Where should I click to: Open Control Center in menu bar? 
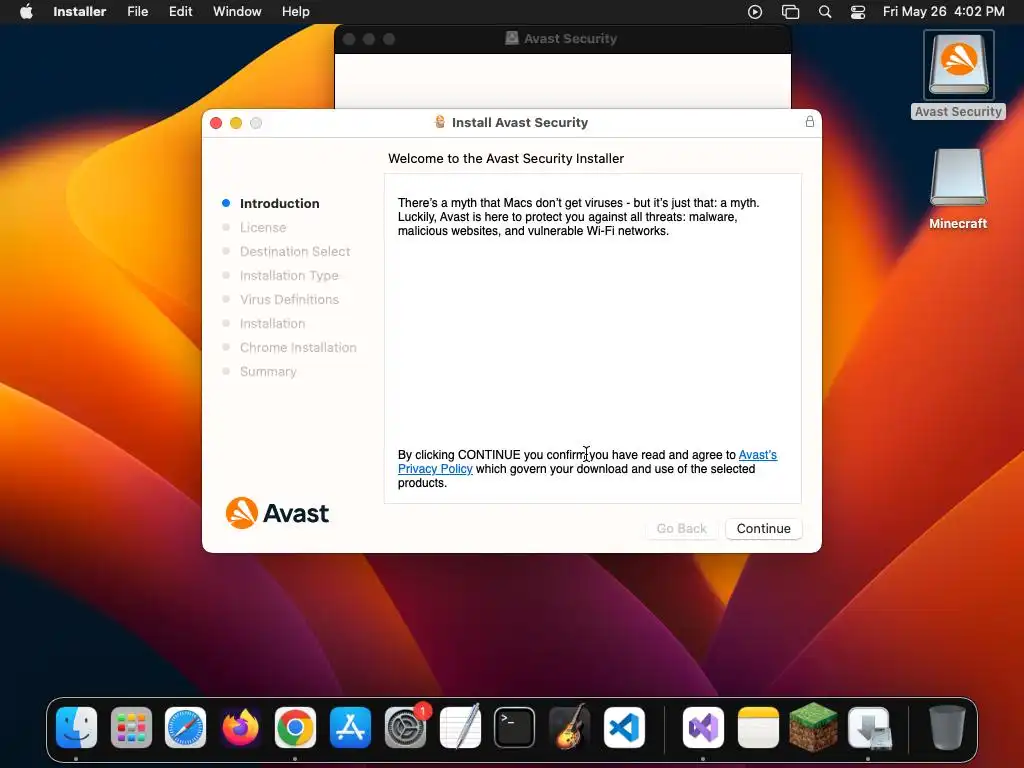tap(857, 12)
